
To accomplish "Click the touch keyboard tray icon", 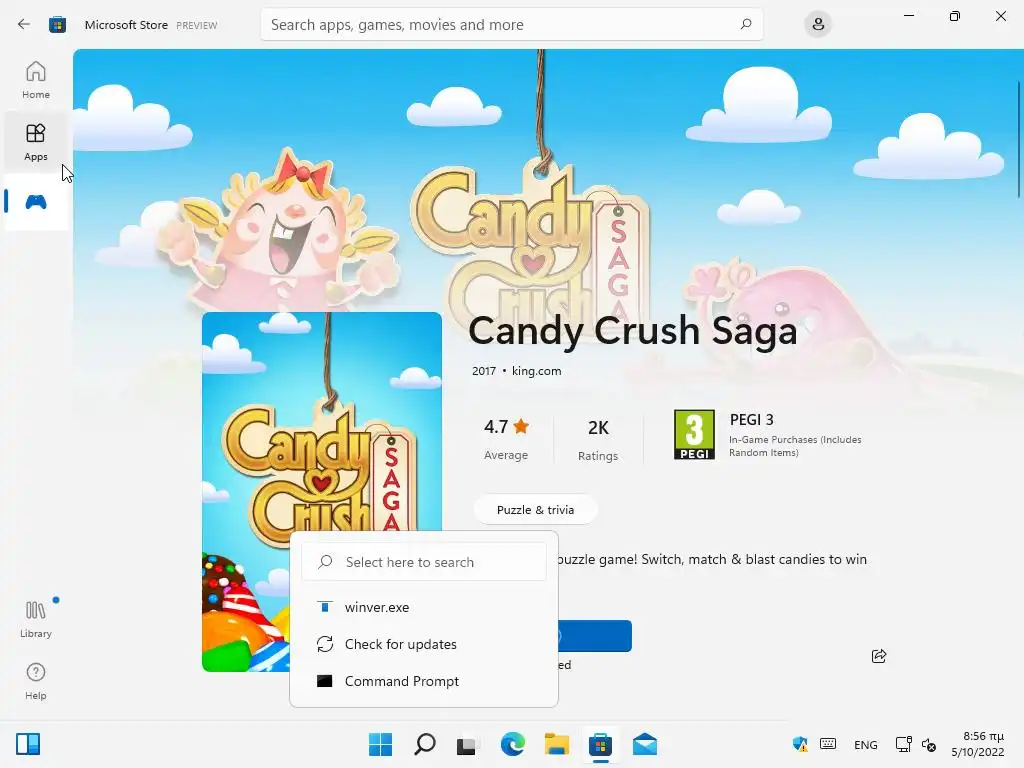I will [x=828, y=744].
